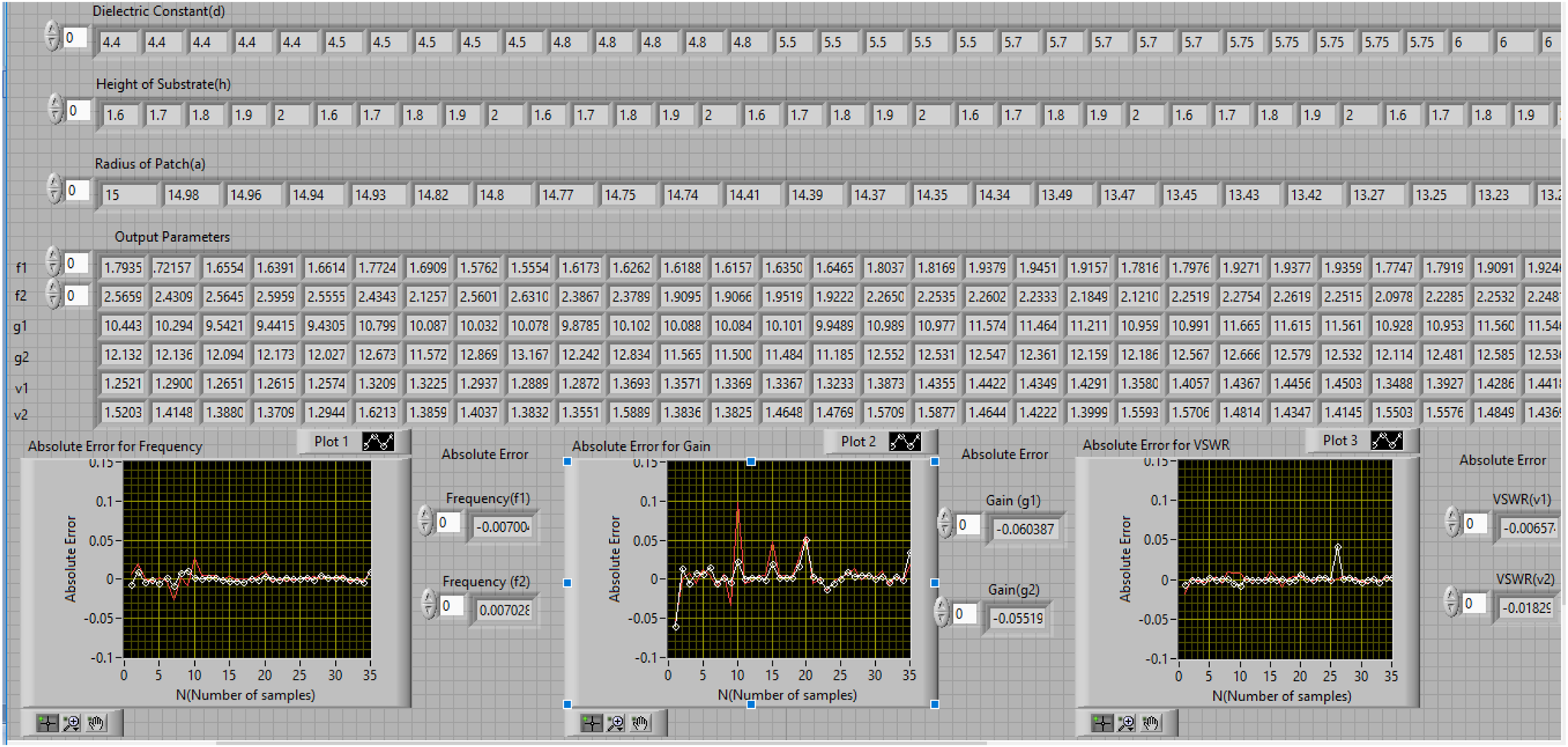Click the first Radius of Patch value 15
The width and height of the screenshot is (1568, 747).
click(x=128, y=195)
